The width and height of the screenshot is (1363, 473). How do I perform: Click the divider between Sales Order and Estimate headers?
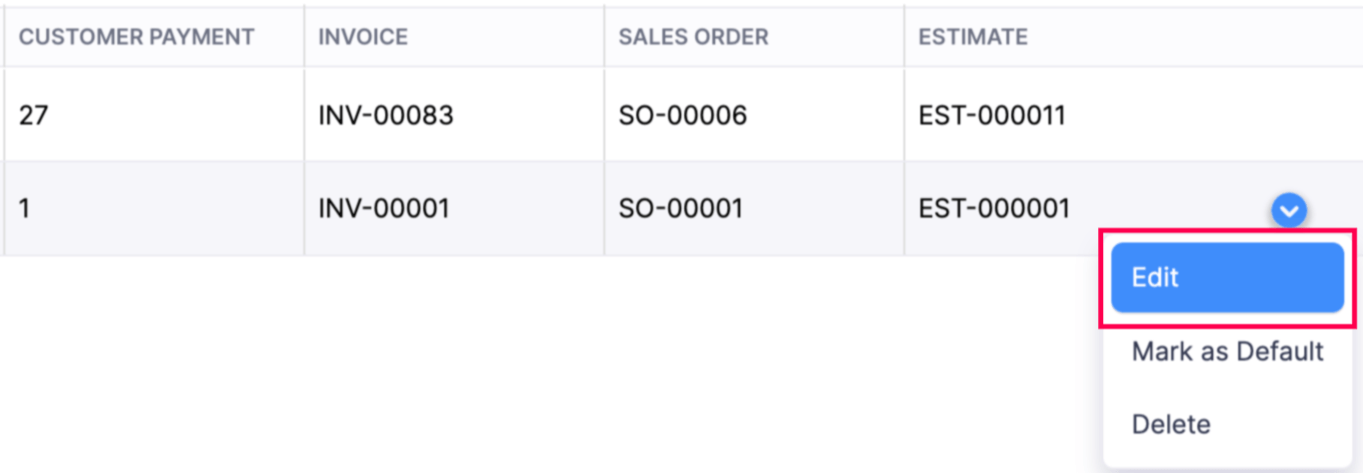[x=904, y=37]
